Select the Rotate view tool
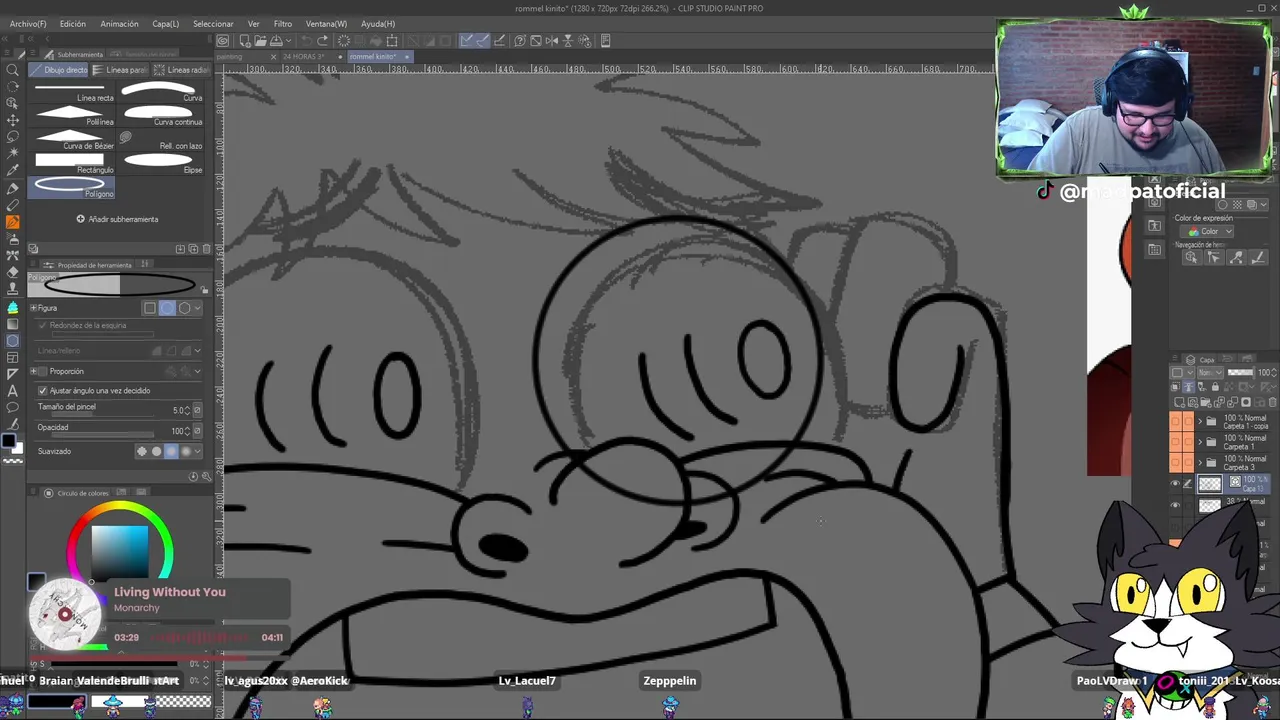The image size is (1280, 720). 13,87
